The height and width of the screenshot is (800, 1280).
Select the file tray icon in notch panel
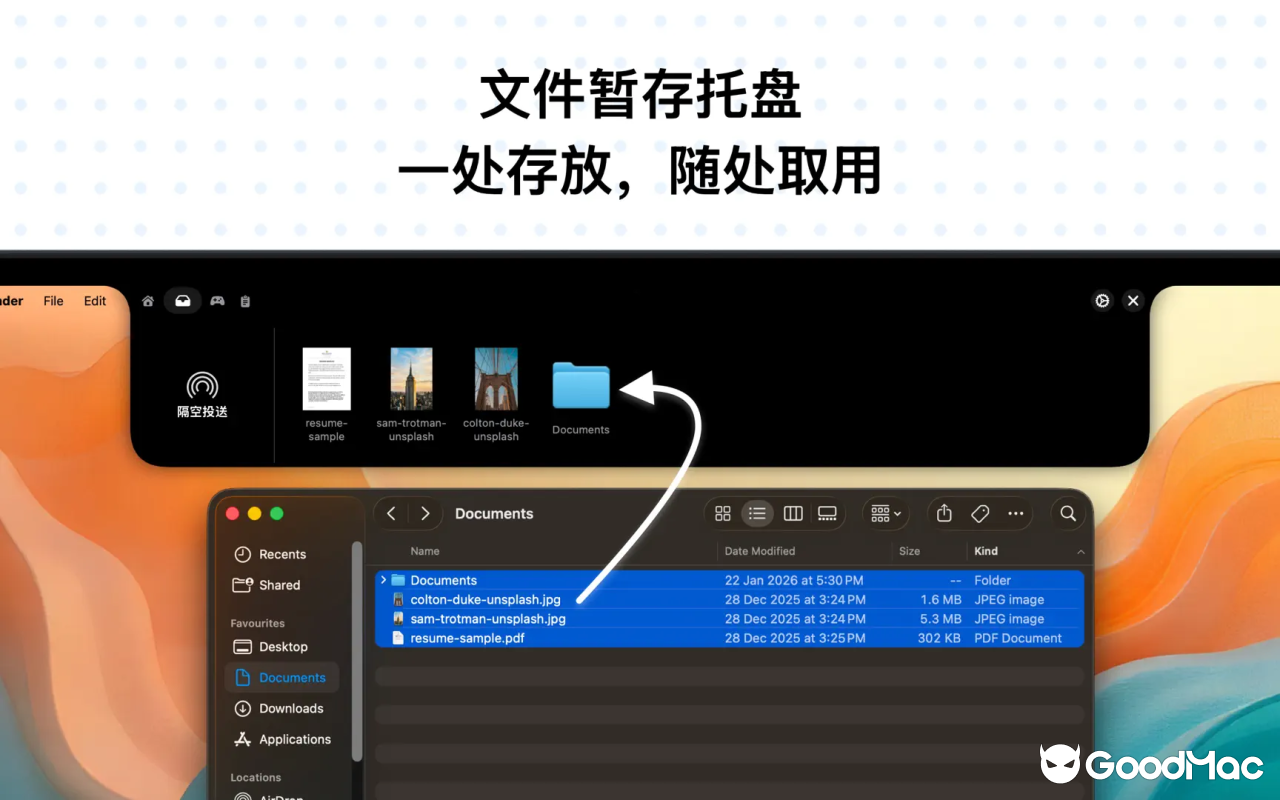[183, 301]
